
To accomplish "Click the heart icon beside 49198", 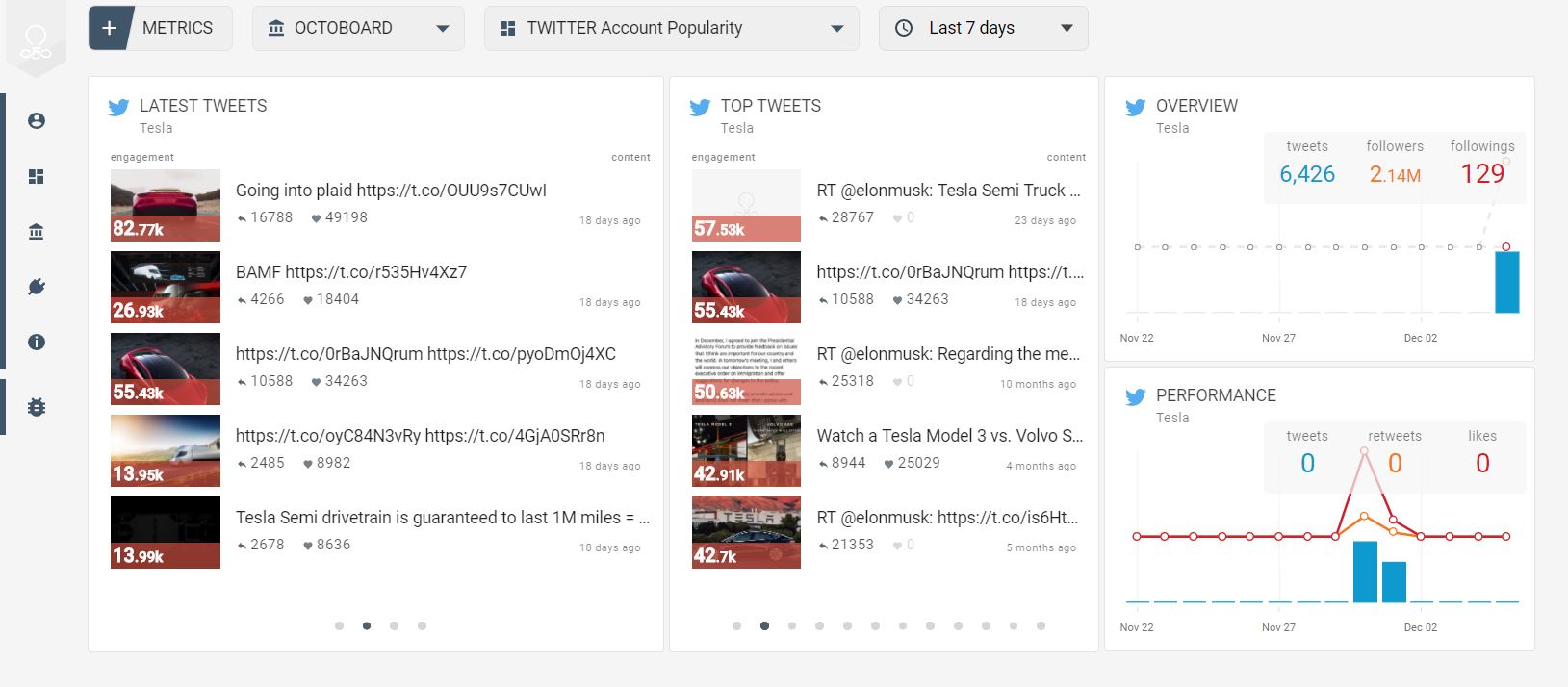I will (x=316, y=218).
